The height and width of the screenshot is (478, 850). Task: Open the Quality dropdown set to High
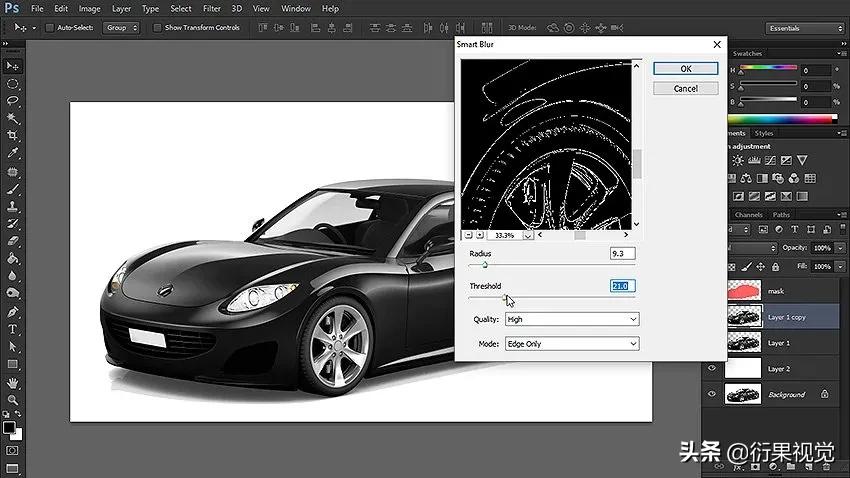(571, 319)
